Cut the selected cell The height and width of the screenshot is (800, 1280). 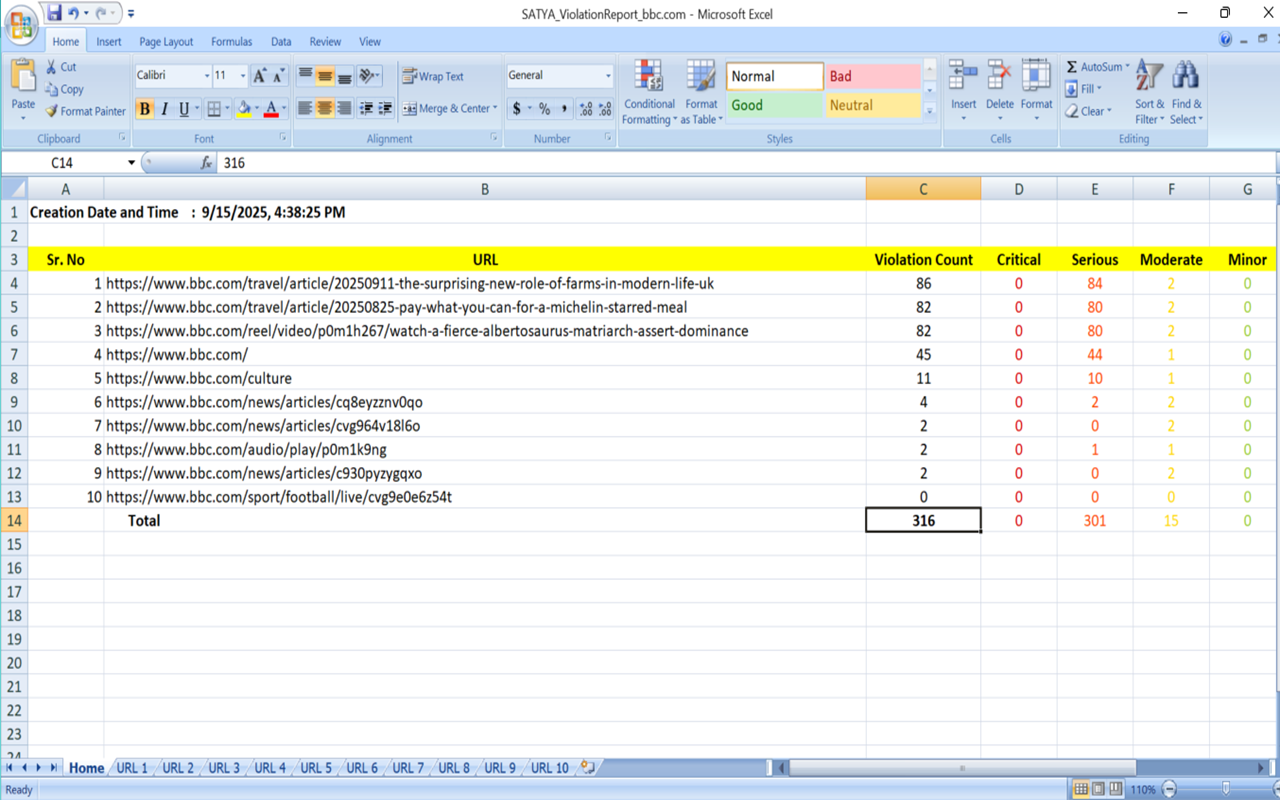60,67
